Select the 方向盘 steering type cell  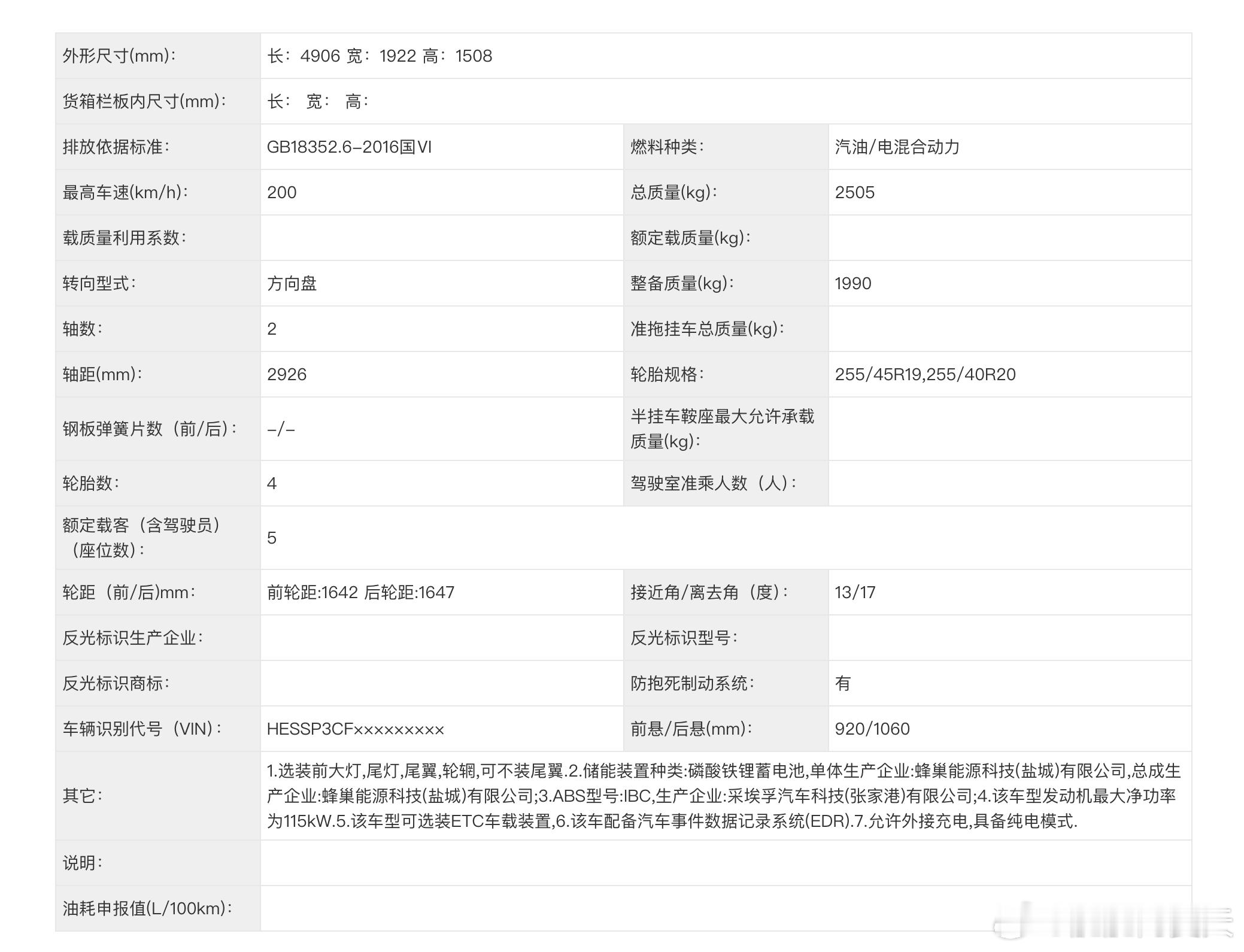[292, 284]
